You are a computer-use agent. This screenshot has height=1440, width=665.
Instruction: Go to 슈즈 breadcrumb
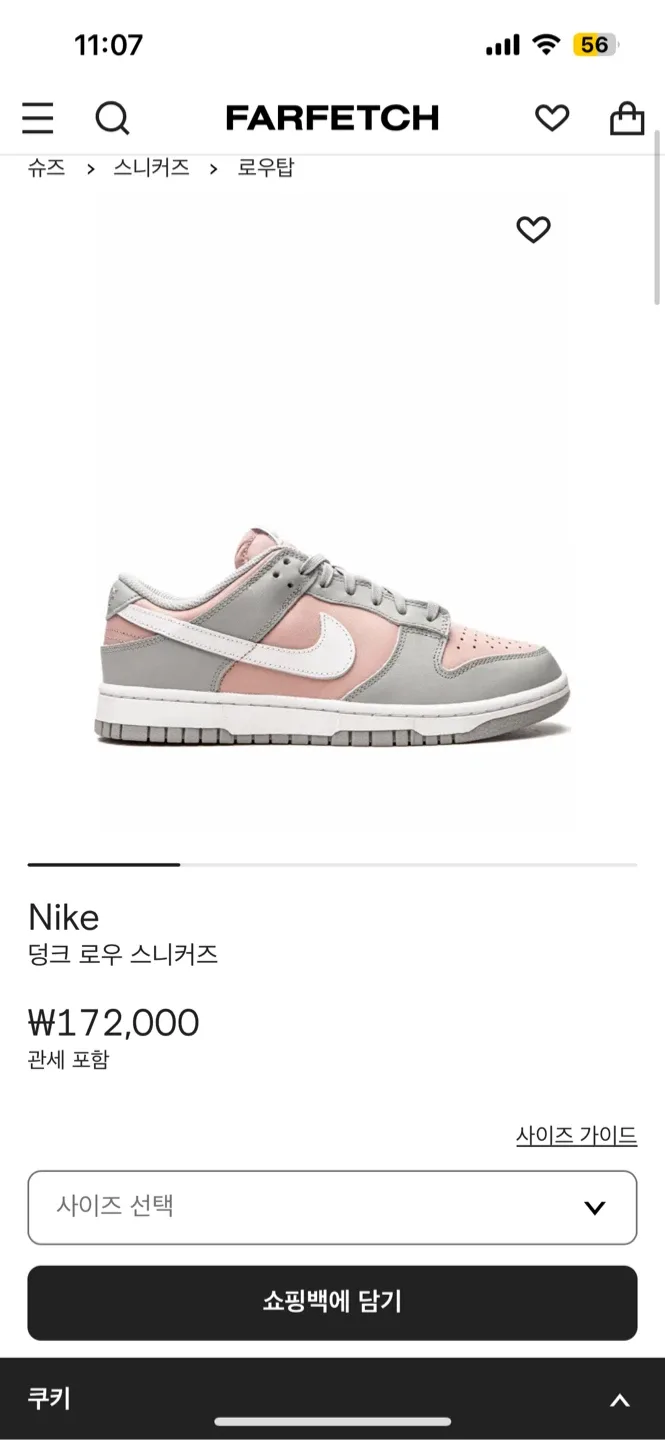46,168
